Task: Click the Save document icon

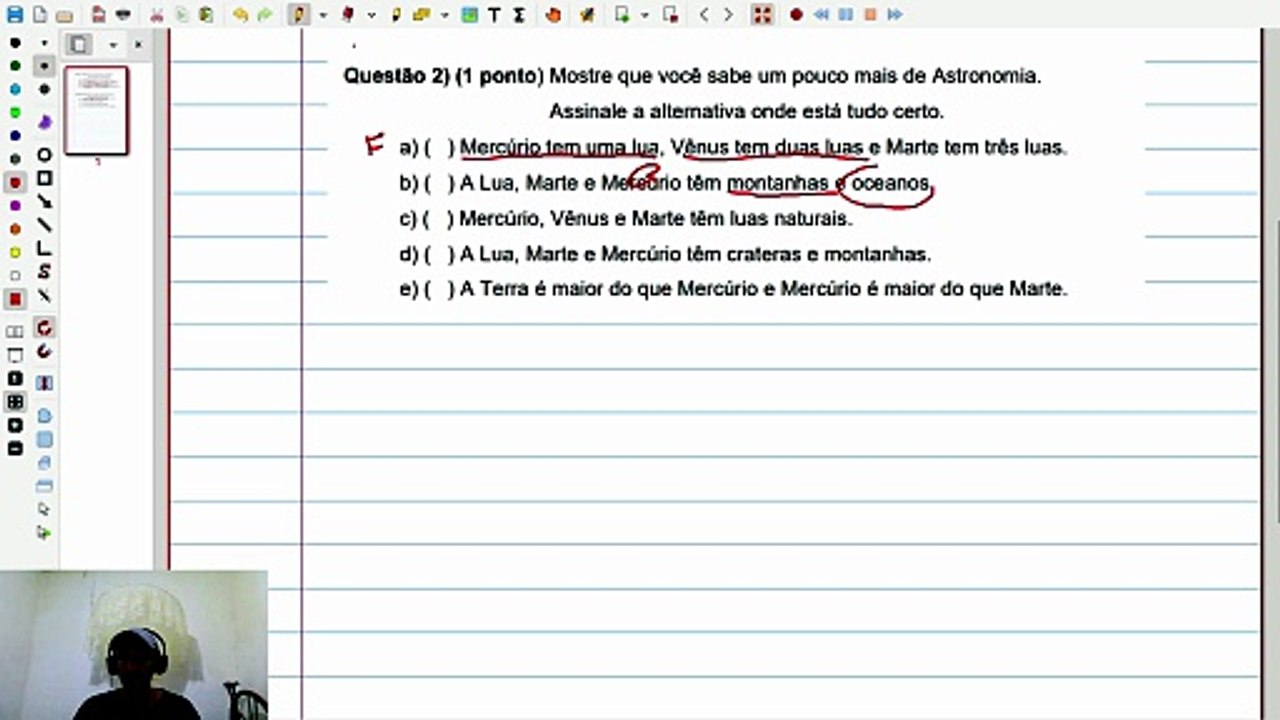Action: [15, 15]
